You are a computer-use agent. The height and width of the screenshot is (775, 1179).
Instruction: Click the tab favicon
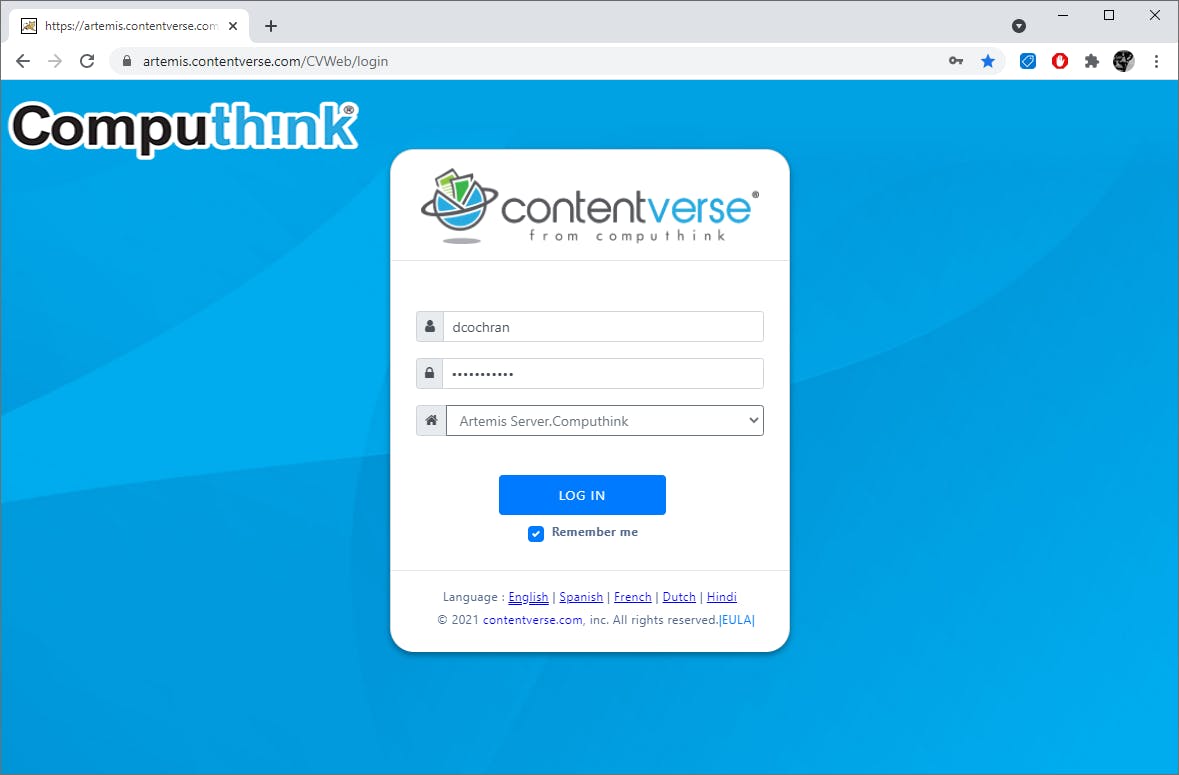pos(29,26)
